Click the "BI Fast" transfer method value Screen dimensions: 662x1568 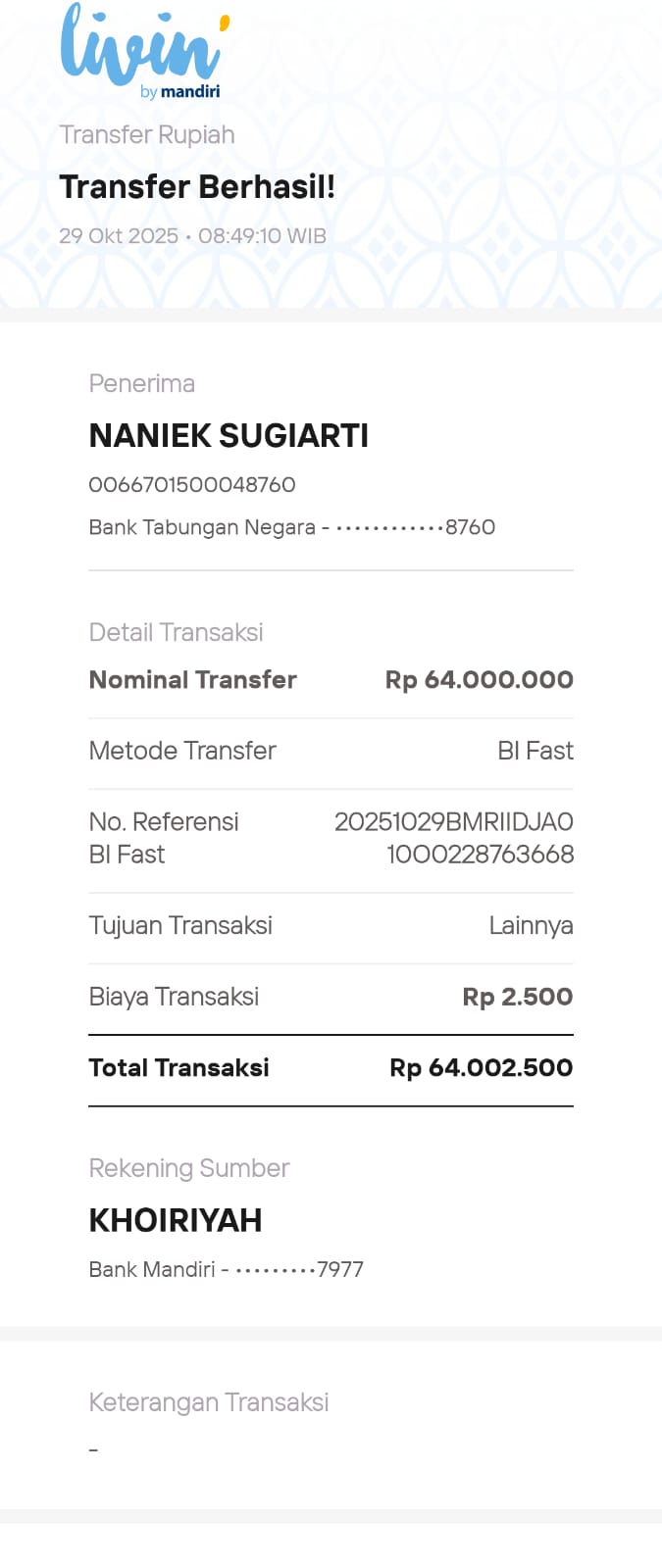tap(535, 751)
